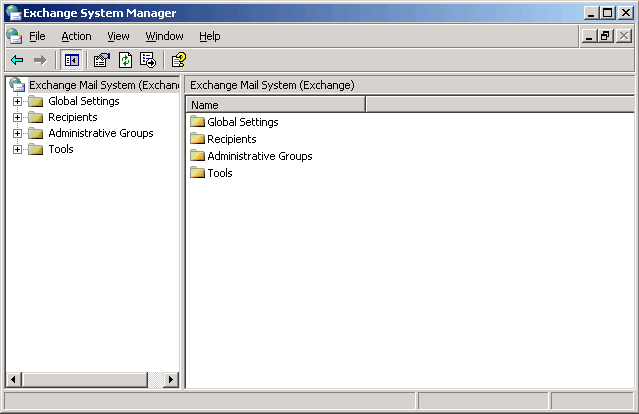Open Properties via toolbar icon
Viewport: 639px width, 414px height.
pos(102,60)
